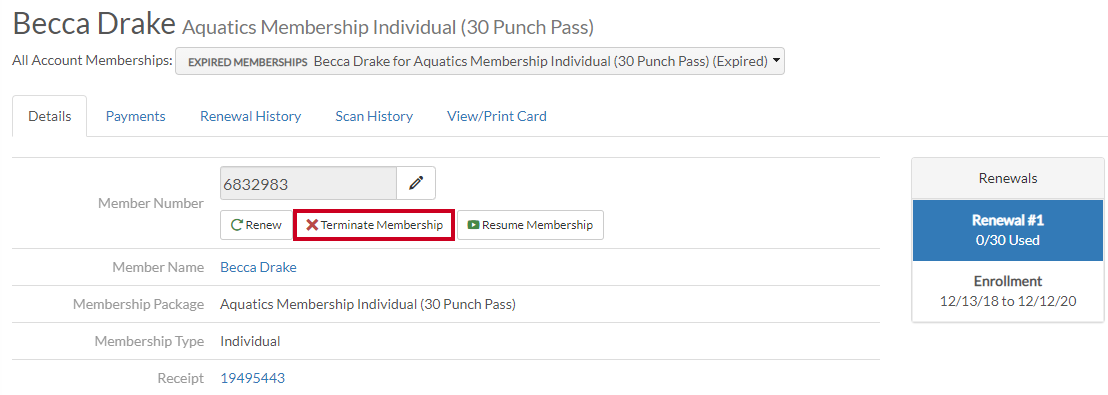Click the green Resume Membership play icon

coord(473,225)
